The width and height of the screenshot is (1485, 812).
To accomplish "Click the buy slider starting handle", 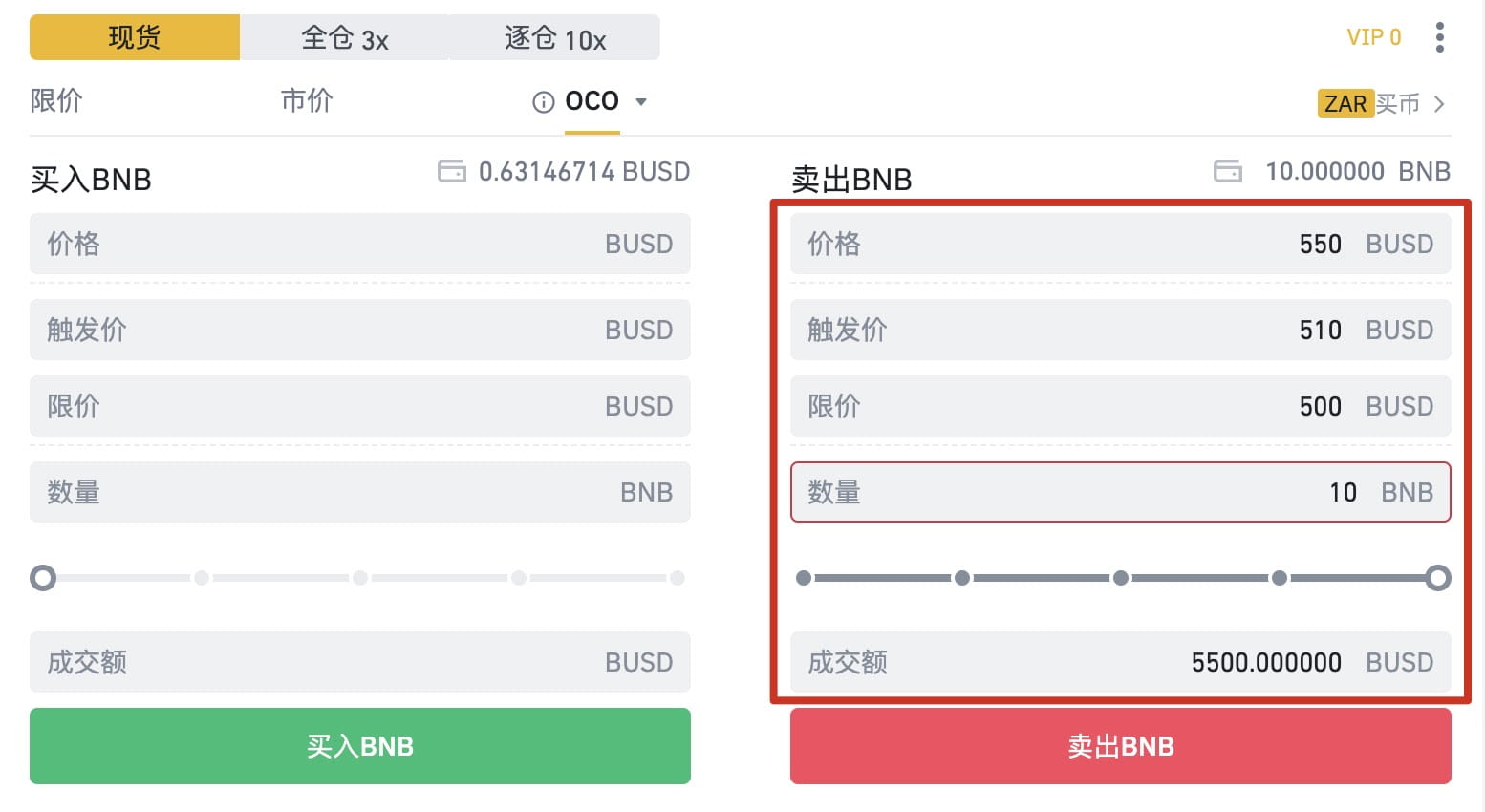I will [43, 578].
